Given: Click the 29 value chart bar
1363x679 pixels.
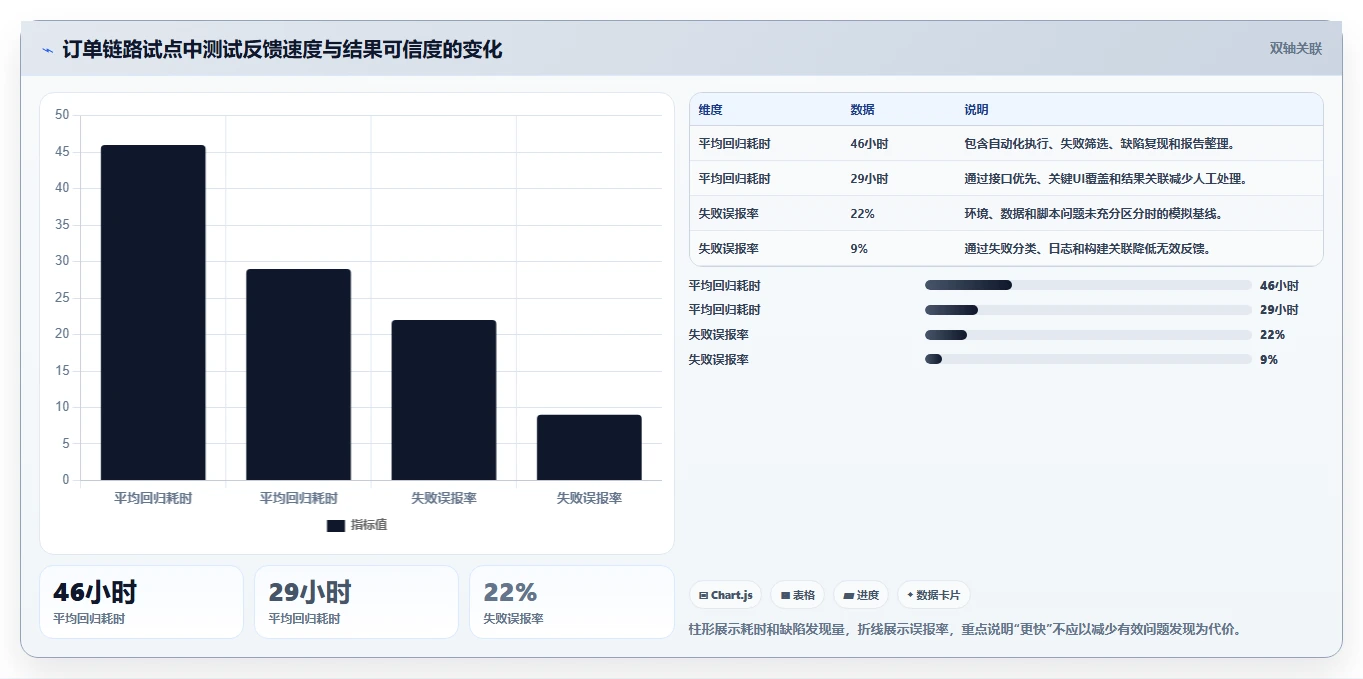Looking at the screenshot, I should click(x=298, y=375).
